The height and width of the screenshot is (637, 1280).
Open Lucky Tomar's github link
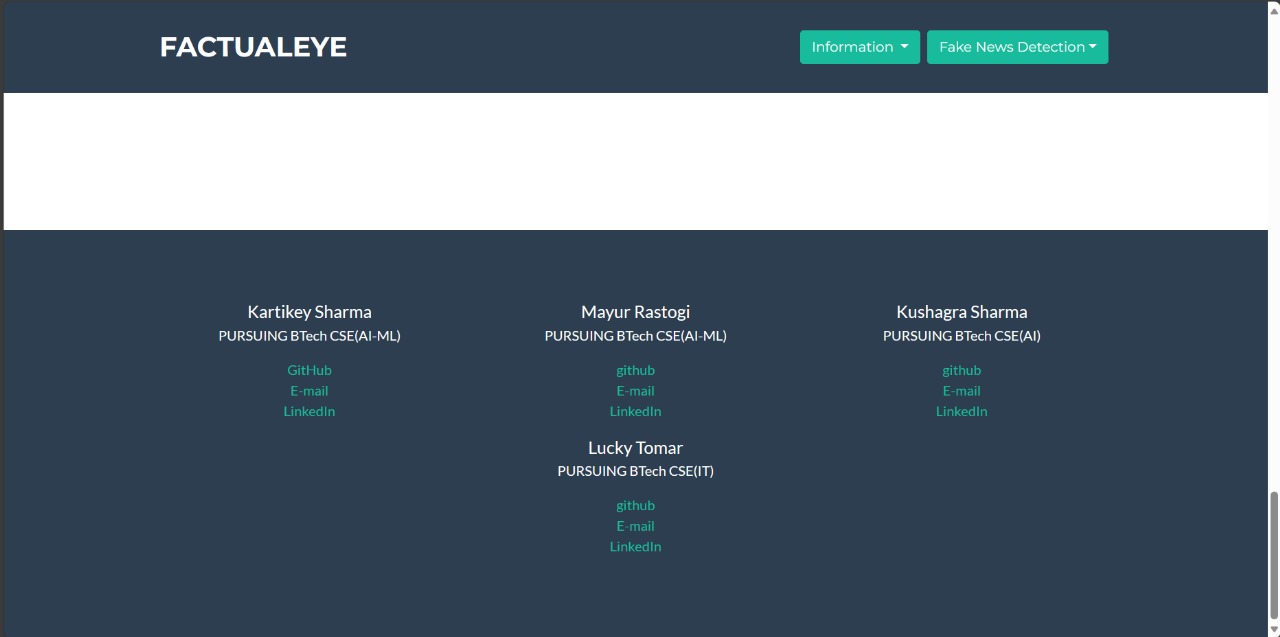(x=635, y=505)
